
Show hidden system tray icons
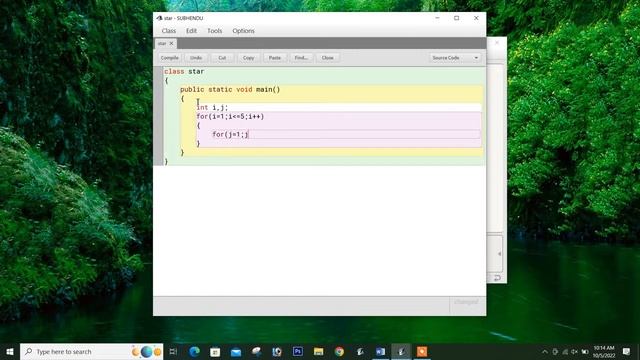coord(545,352)
